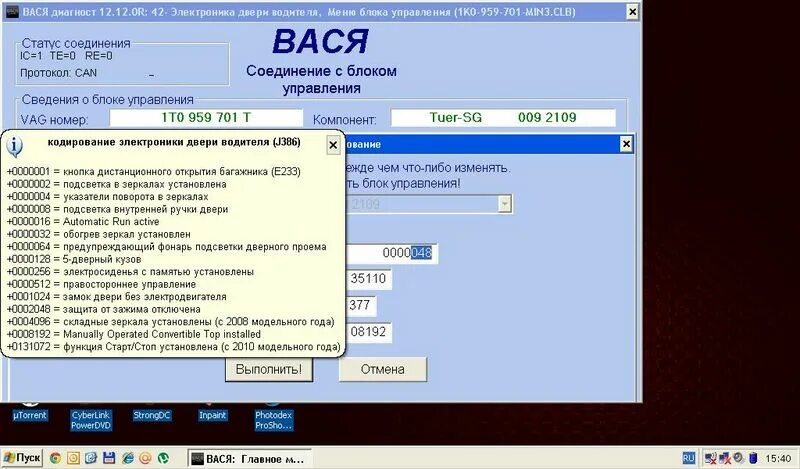Click the app icon in ВАСЯ title bar
The width and height of the screenshot is (800, 469).
[11, 11]
